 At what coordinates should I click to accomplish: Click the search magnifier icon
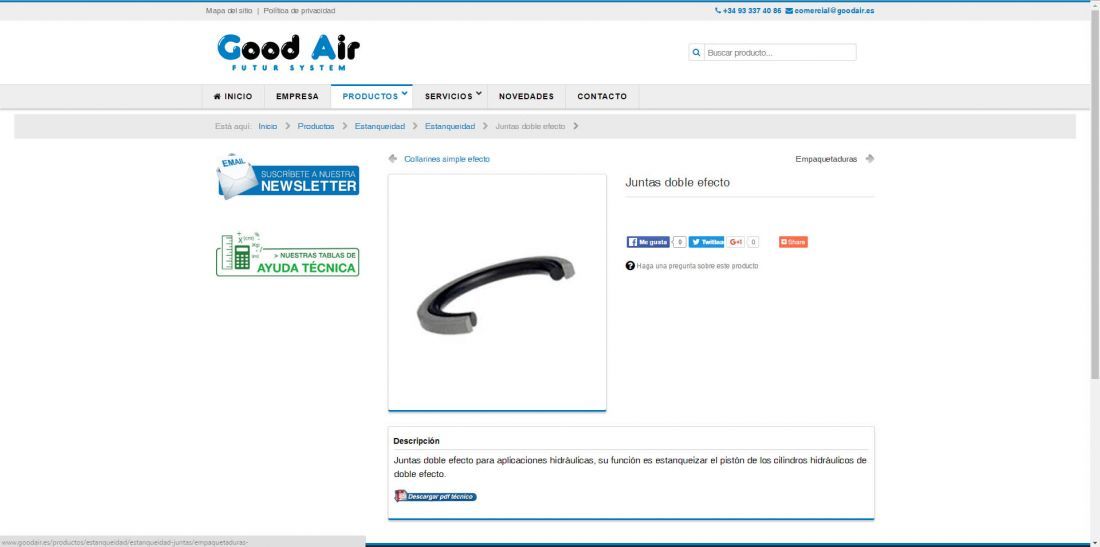[696, 53]
